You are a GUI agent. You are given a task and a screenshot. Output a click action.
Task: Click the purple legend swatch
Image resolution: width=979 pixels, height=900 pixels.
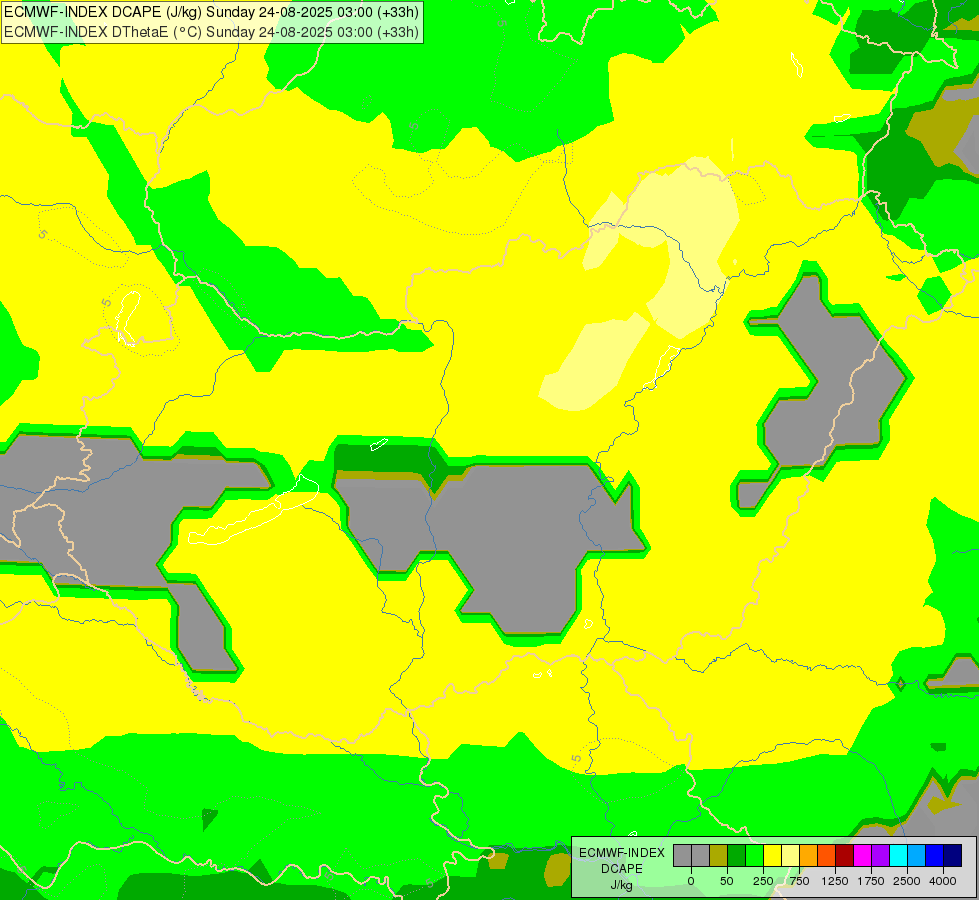(880, 855)
